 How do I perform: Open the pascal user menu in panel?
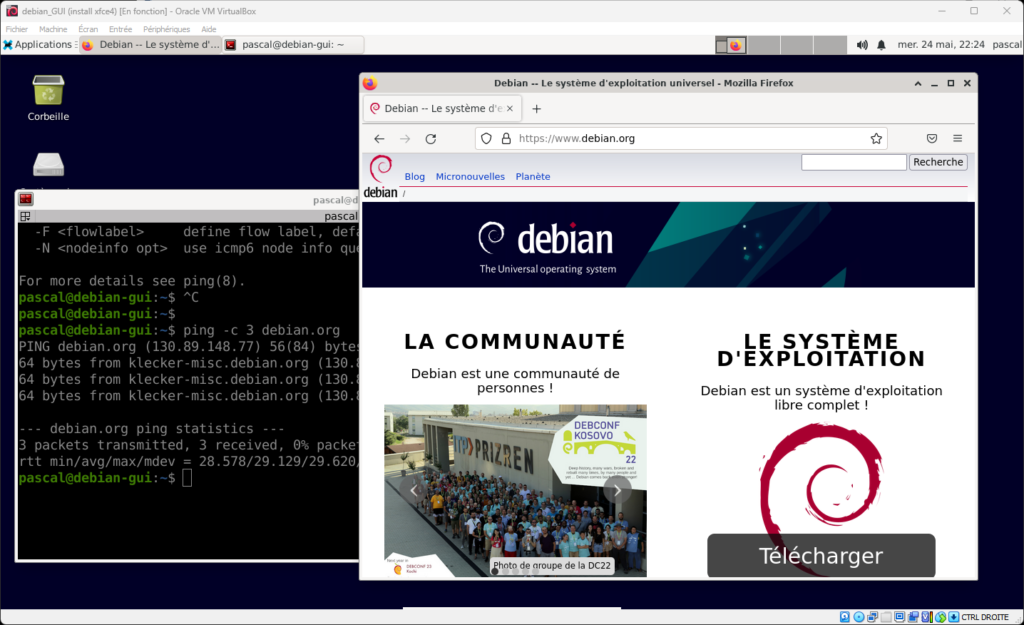point(1006,44)
